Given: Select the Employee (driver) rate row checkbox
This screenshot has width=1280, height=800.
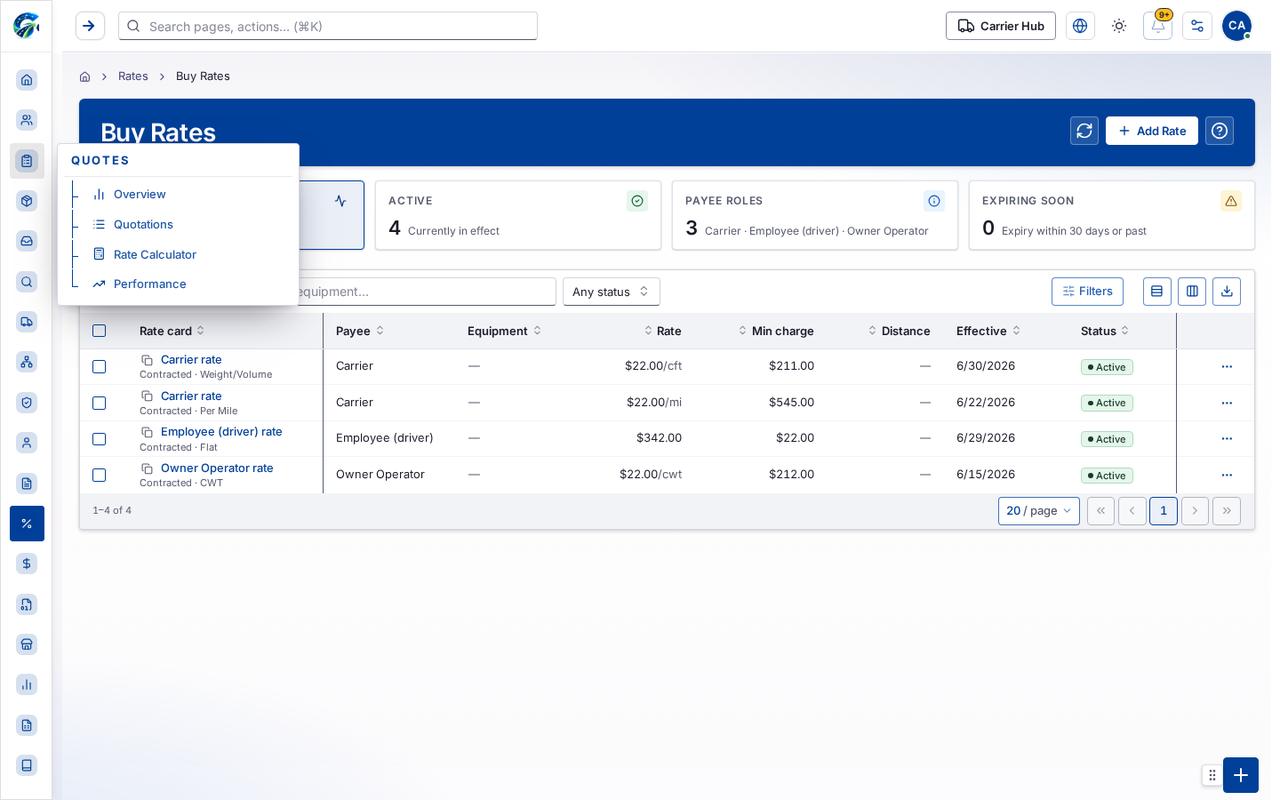Looking at the screenshot, I should coord(99,439).
